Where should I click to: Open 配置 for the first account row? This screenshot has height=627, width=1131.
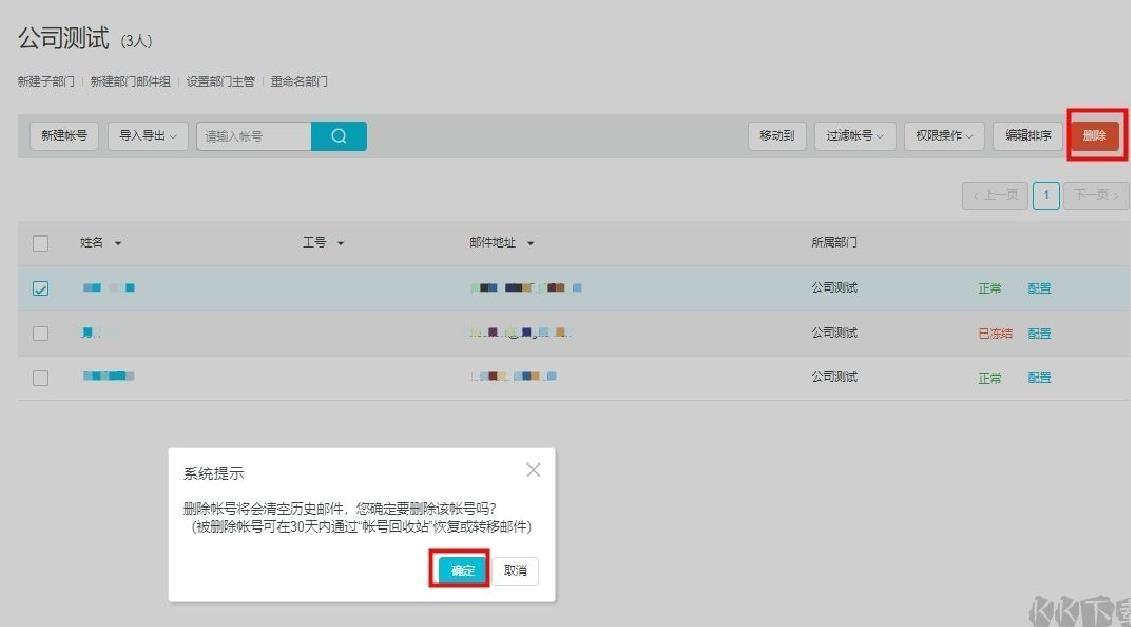pos(1039,289)
